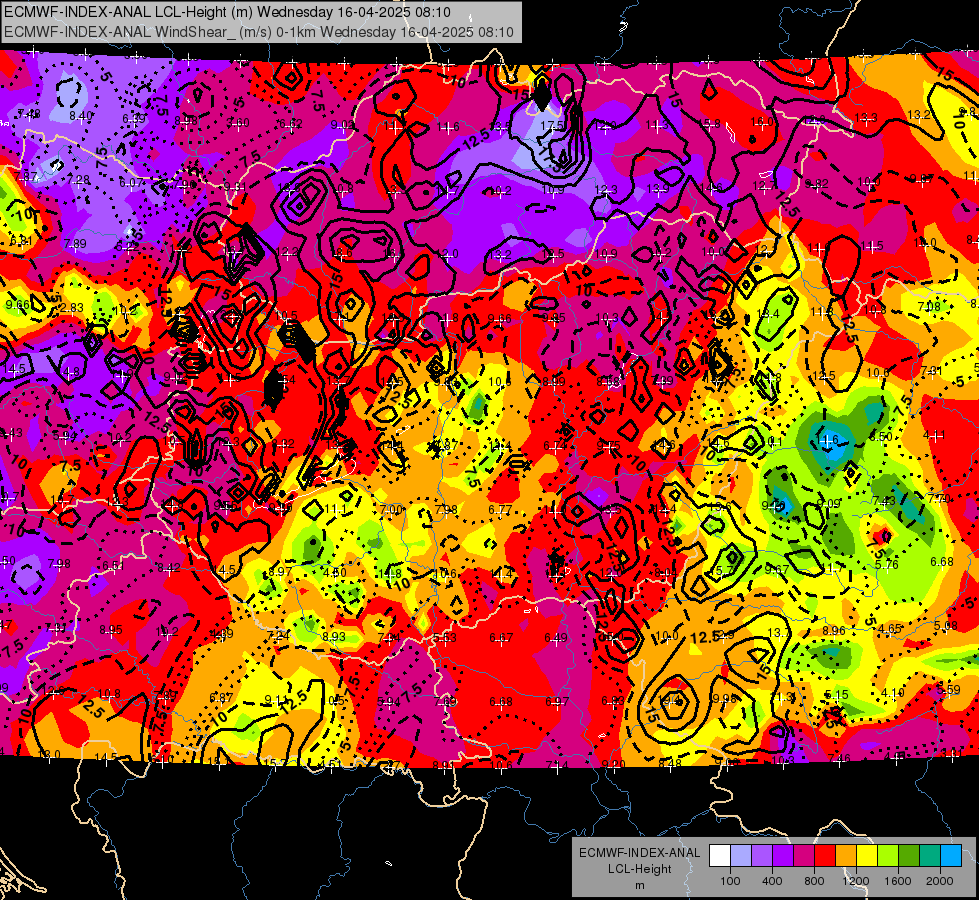Pick the magenta legend swatch

click(804, 856)
